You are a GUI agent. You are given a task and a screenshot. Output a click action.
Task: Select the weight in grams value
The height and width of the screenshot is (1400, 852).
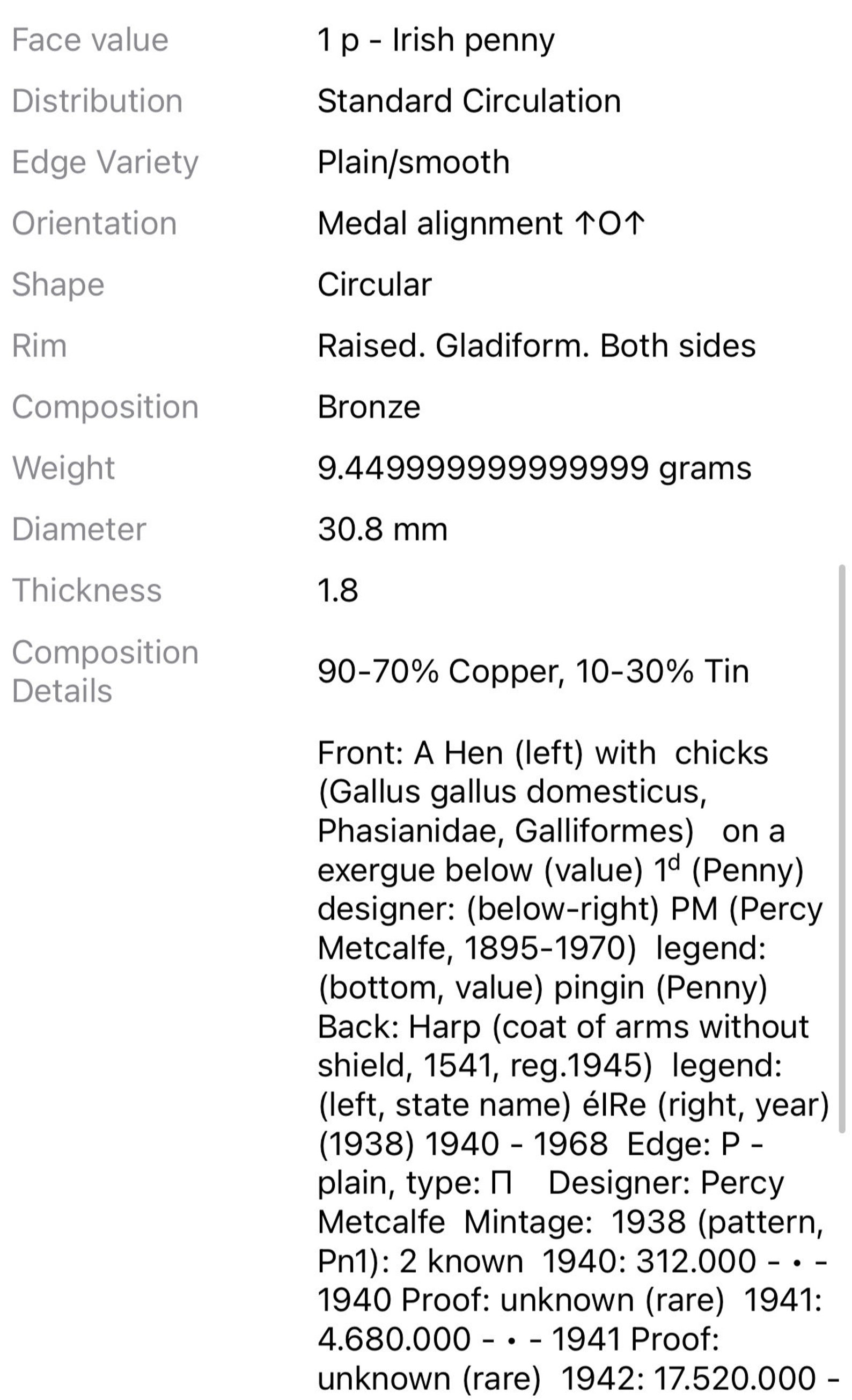(x=534, y=469)
